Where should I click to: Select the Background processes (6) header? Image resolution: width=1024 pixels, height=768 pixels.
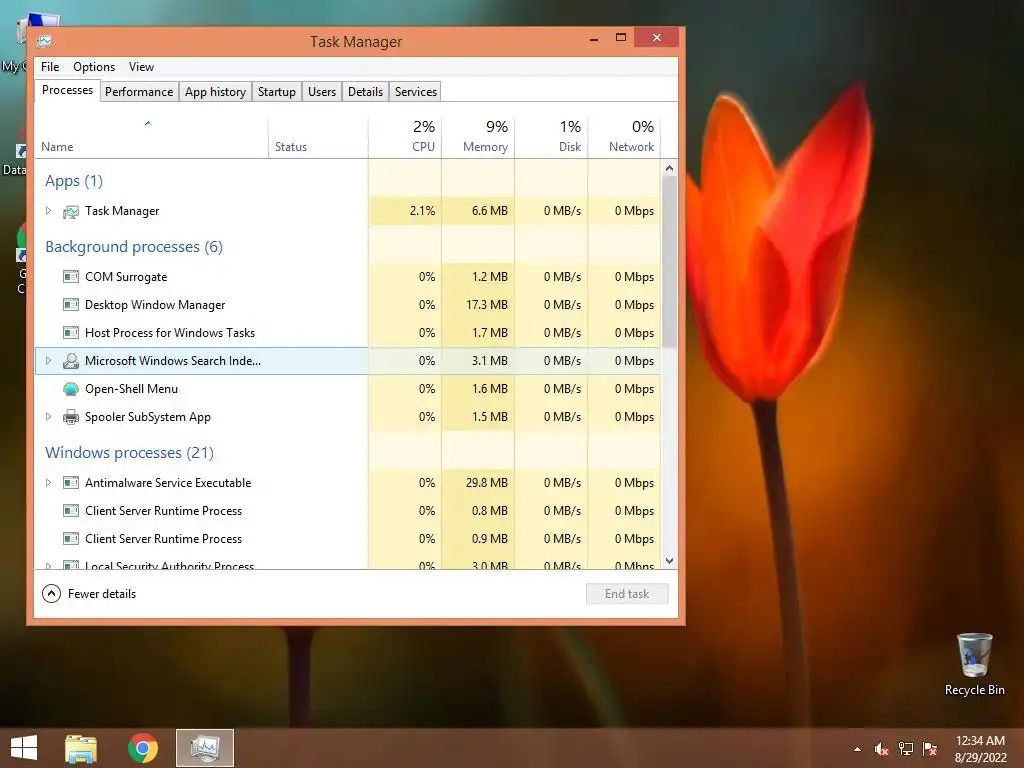134,247
